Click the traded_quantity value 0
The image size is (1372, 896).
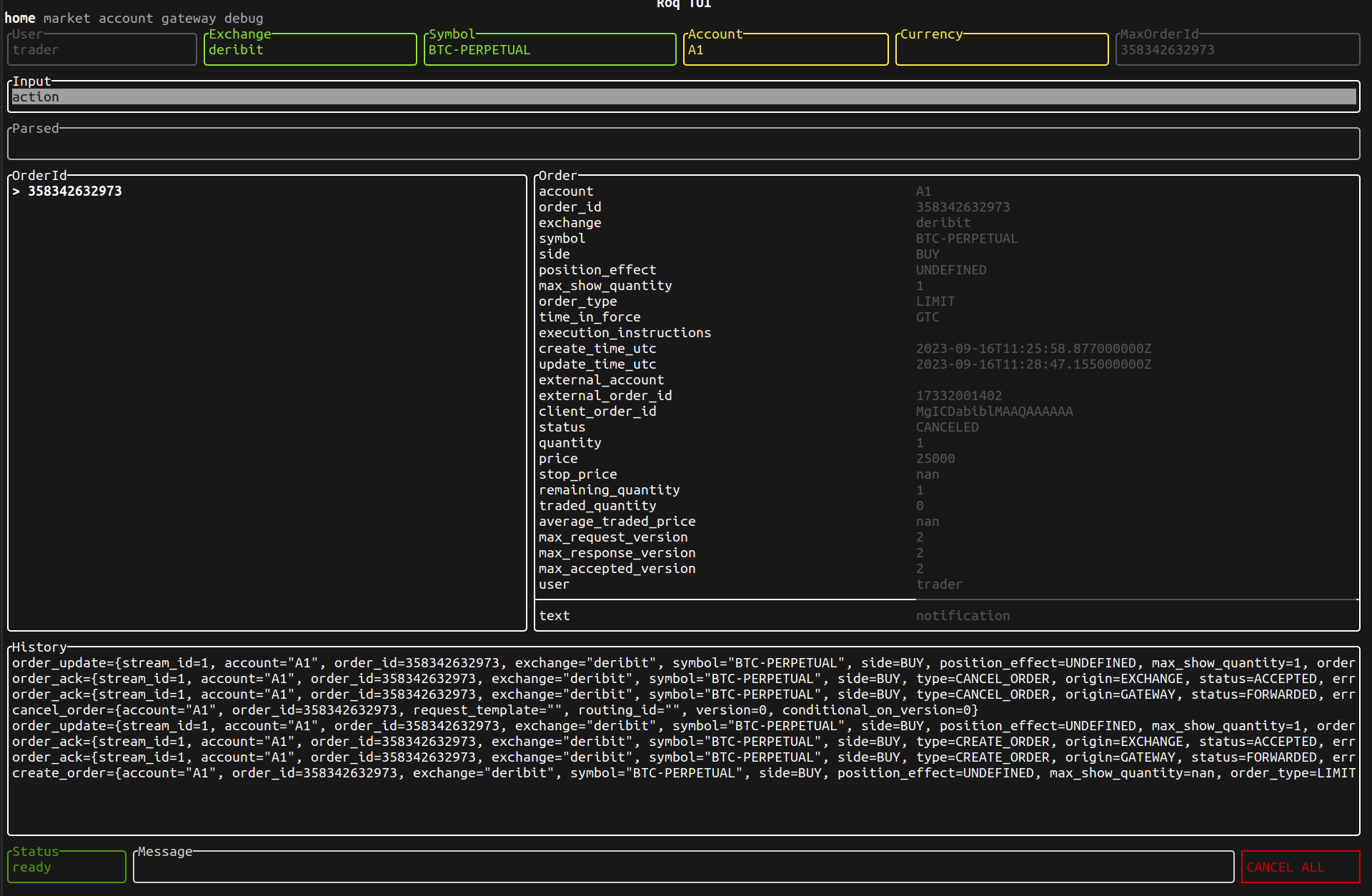[x=920, y=505]
